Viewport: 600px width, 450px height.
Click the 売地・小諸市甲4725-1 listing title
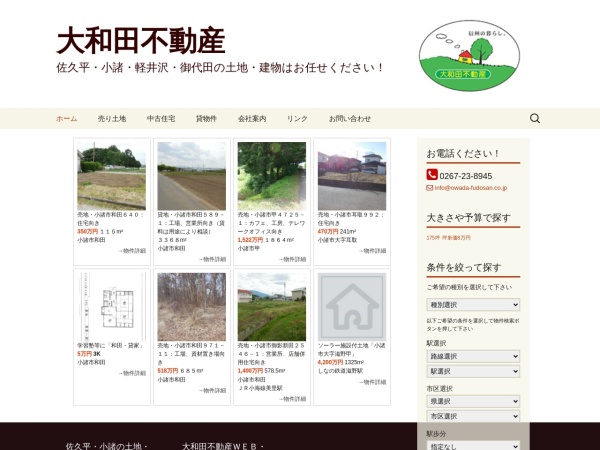271,223
